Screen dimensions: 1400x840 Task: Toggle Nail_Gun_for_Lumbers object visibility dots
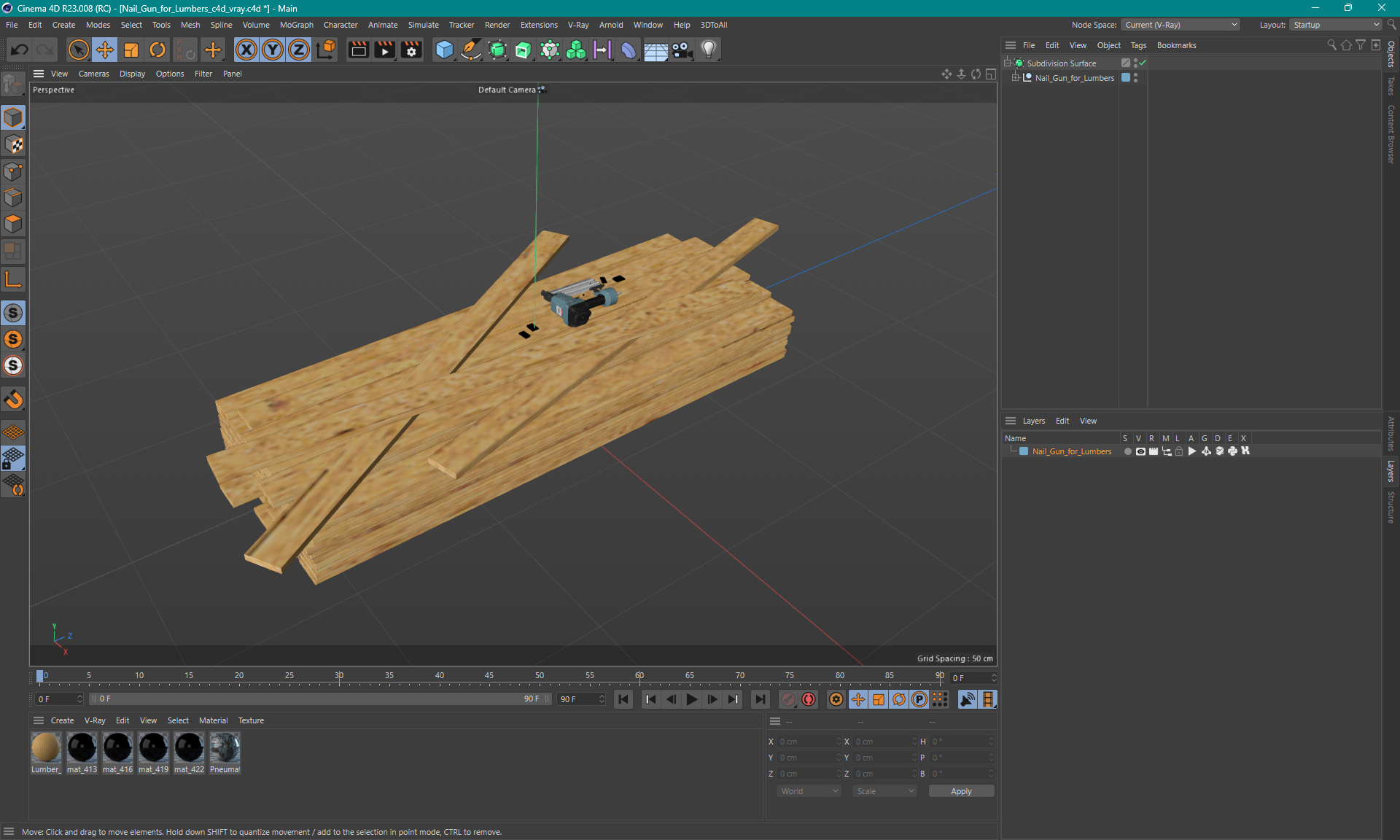[1136, 78]
